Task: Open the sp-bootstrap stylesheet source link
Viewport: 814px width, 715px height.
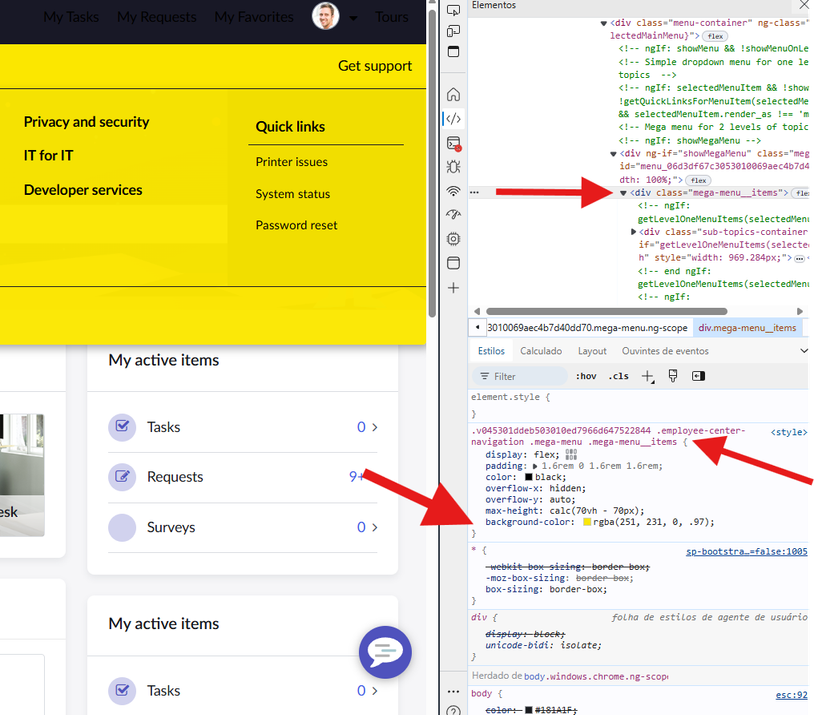Action: coord(747,551)
